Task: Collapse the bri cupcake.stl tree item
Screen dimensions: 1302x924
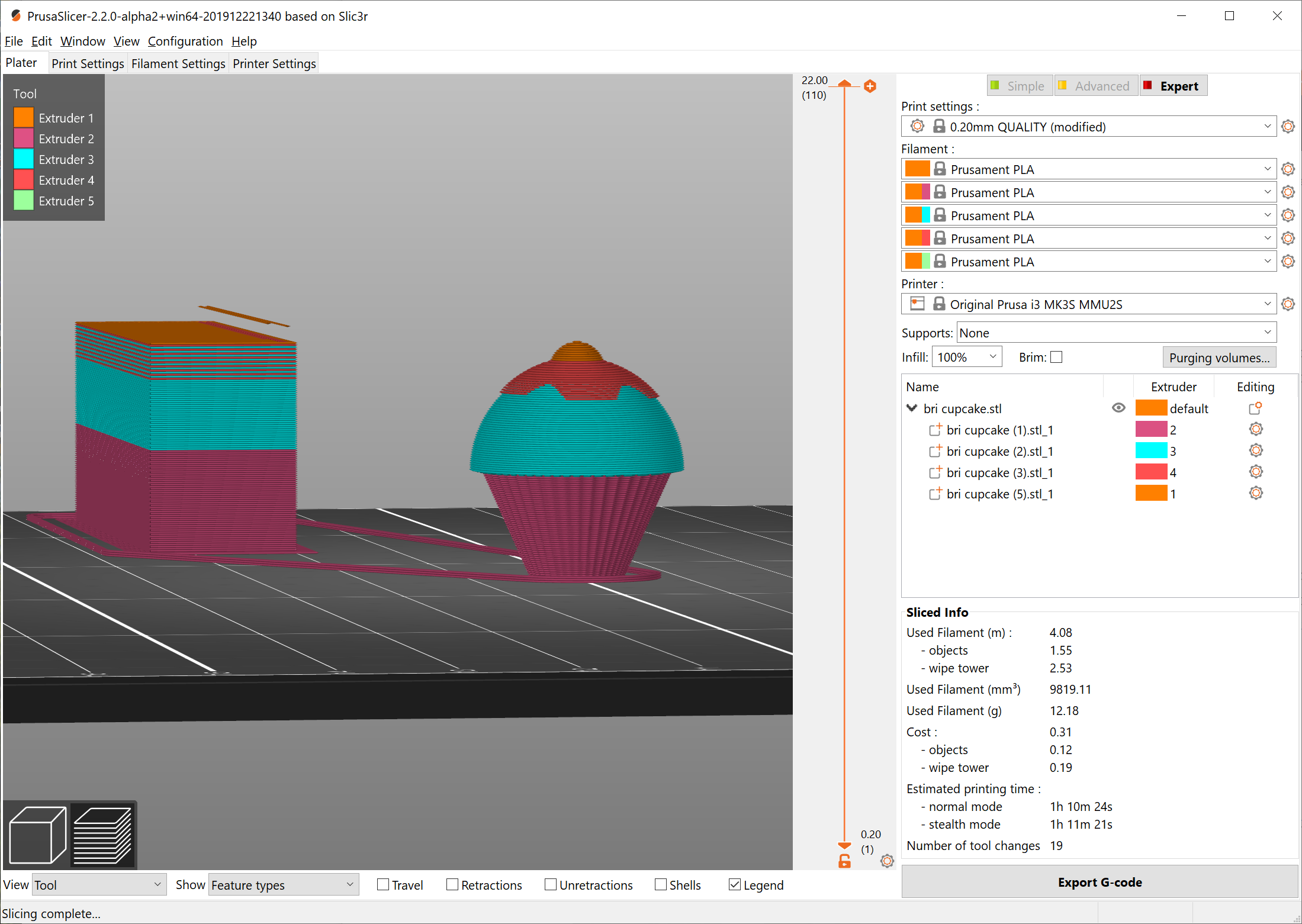Action: point(911,408)
